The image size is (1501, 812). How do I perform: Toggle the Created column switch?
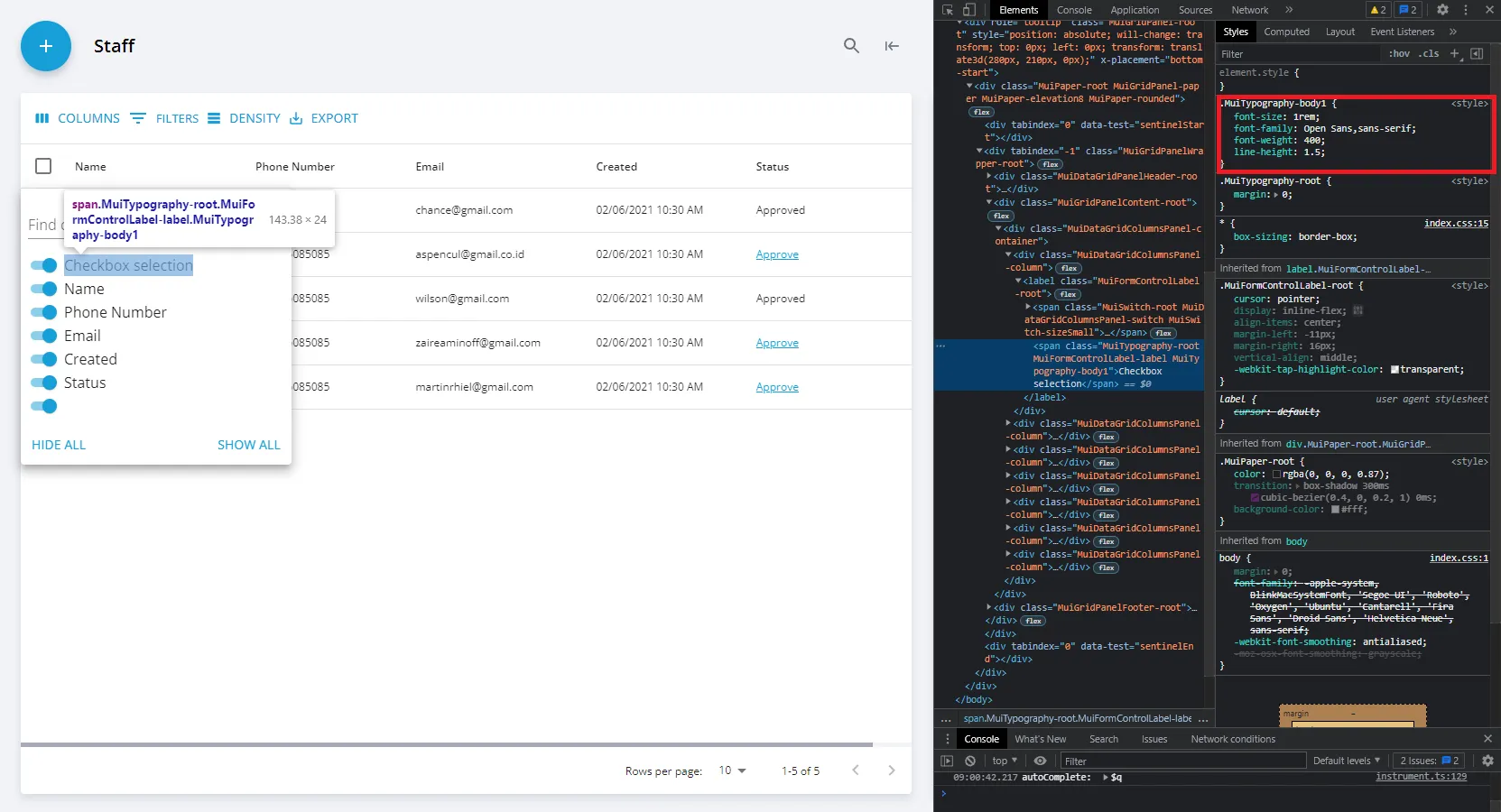pos(44,359)
